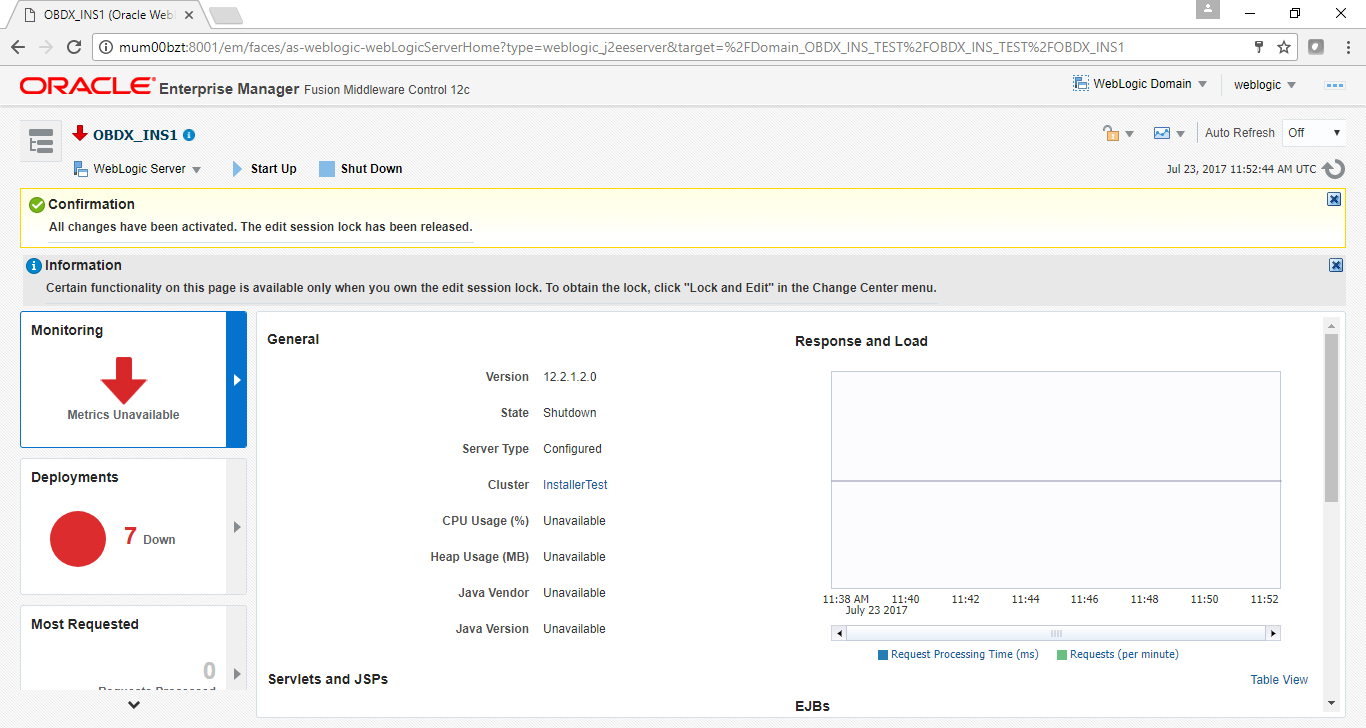
Task: Click the State value Shutdown
Action: tap(570, 413)
